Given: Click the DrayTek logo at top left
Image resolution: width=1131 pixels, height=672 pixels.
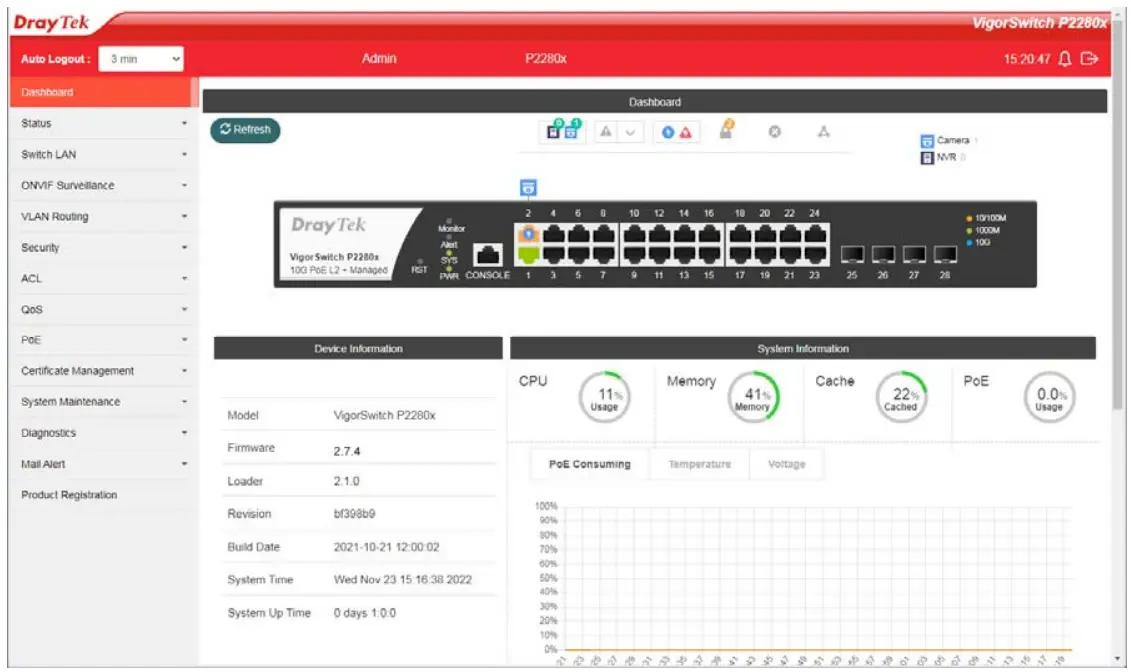Looking at the screenshot, I should click(x=51, y=23).
